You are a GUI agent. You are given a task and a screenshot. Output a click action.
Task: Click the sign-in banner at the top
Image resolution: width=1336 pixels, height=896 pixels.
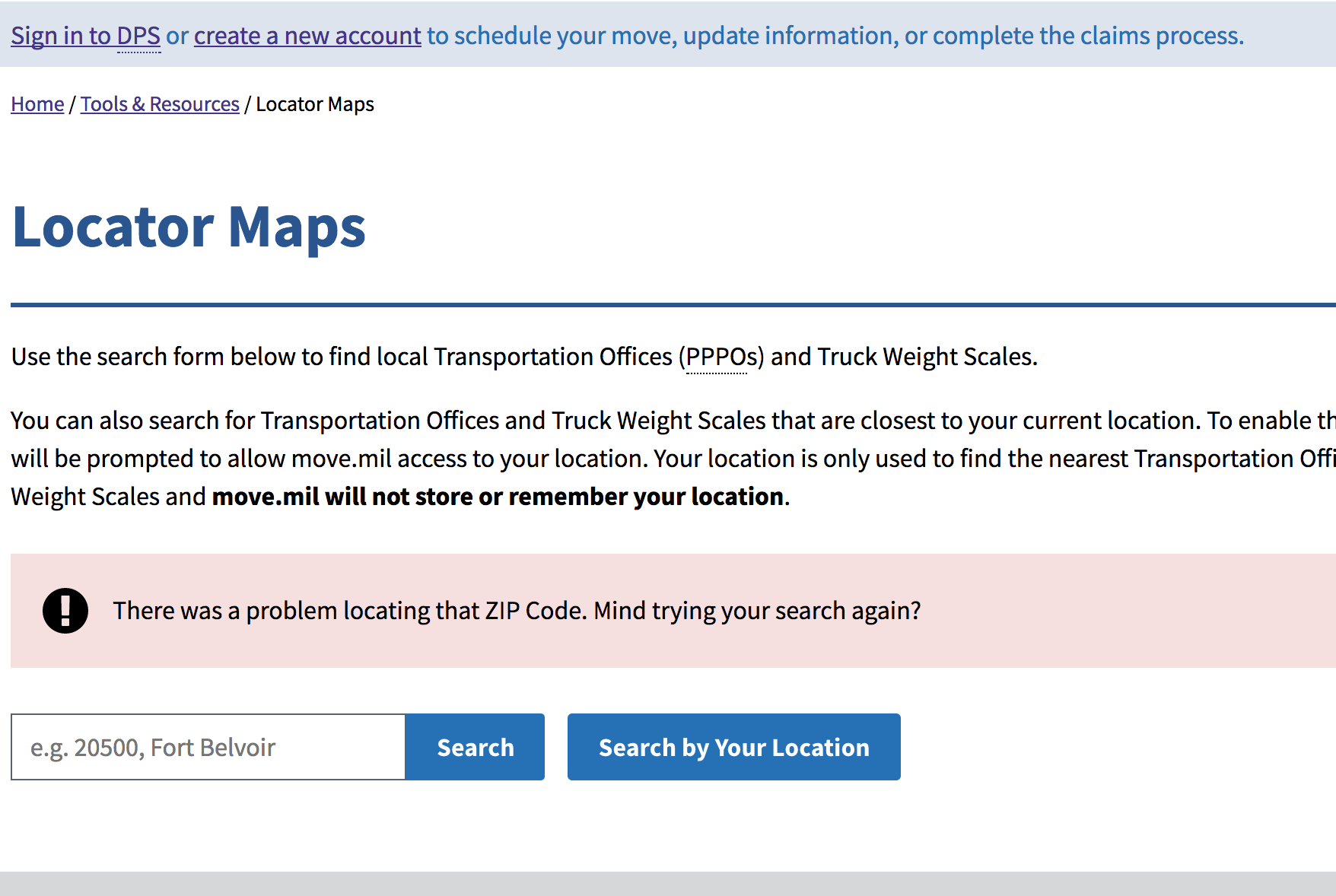668,35
